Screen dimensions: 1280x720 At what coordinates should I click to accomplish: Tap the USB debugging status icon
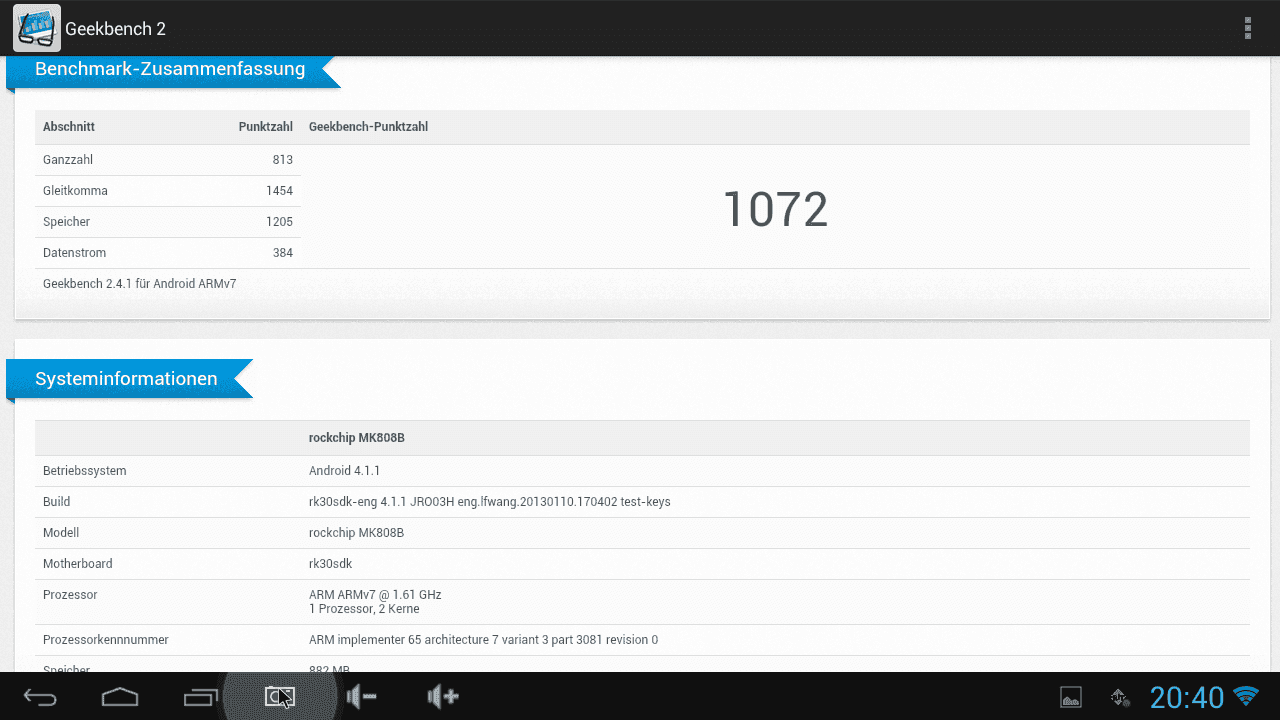click(1121, 698)
